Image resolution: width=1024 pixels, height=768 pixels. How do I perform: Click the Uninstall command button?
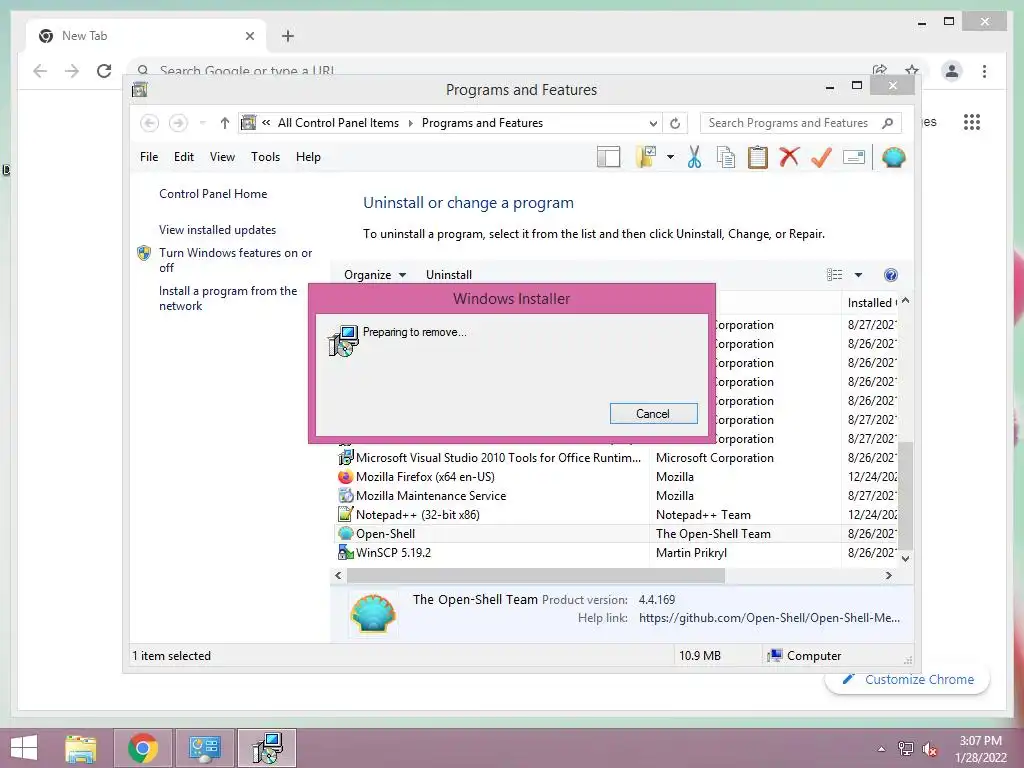tap(449, 275)
